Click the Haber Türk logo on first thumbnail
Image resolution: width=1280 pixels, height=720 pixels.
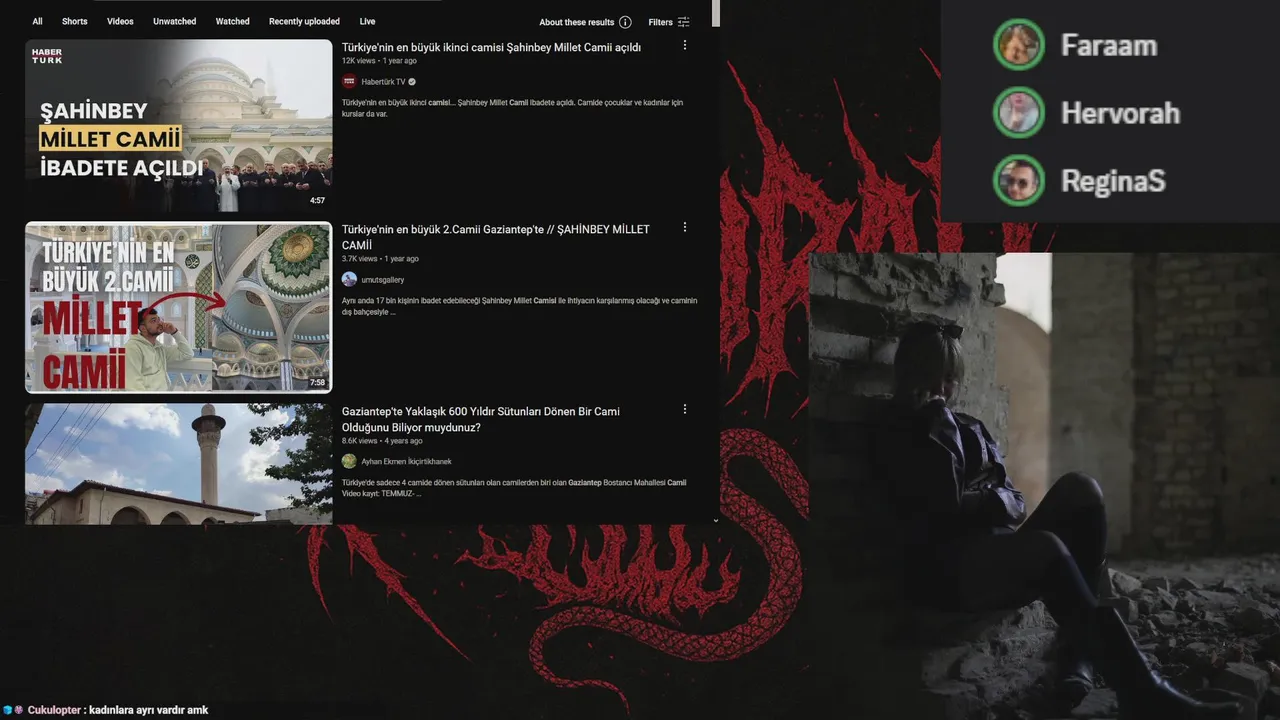47,56
